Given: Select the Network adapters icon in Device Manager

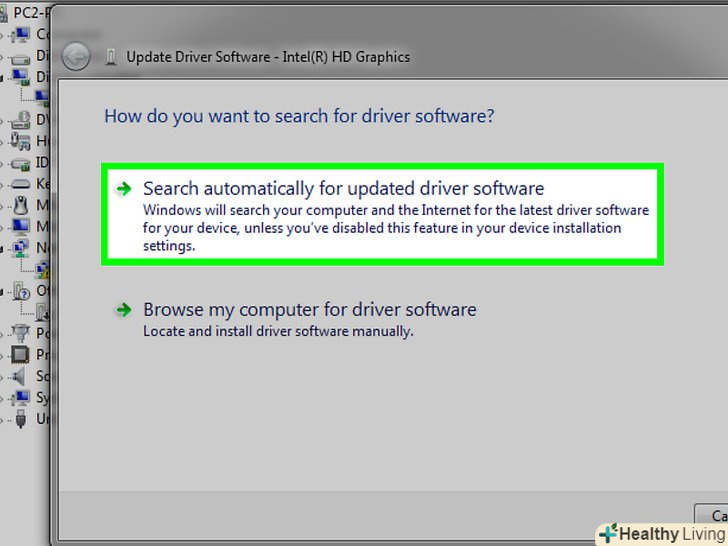Looking at the screenshot, I should coord(20,247).
